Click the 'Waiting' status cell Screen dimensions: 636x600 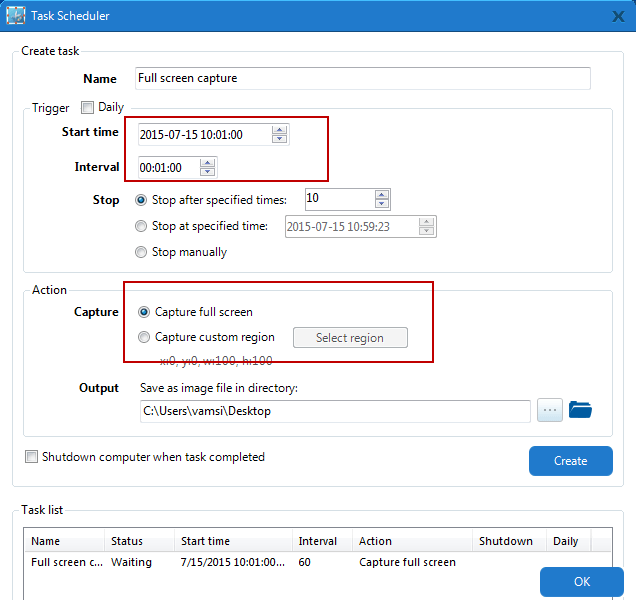(131, 562)
